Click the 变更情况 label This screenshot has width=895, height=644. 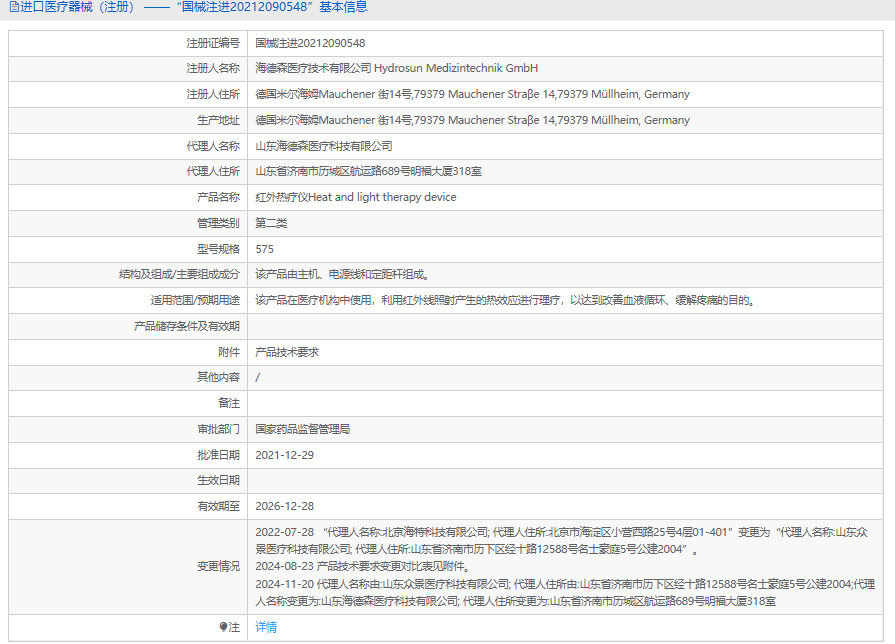[219, 567]
